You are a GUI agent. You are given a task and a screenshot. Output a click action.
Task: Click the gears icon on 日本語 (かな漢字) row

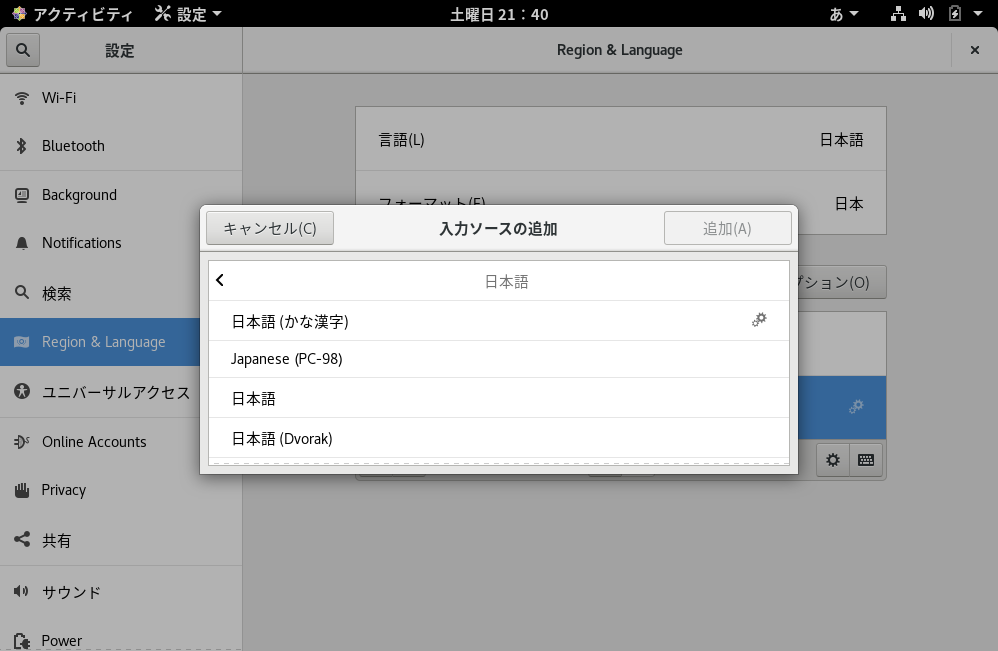(x=759, y=319)
